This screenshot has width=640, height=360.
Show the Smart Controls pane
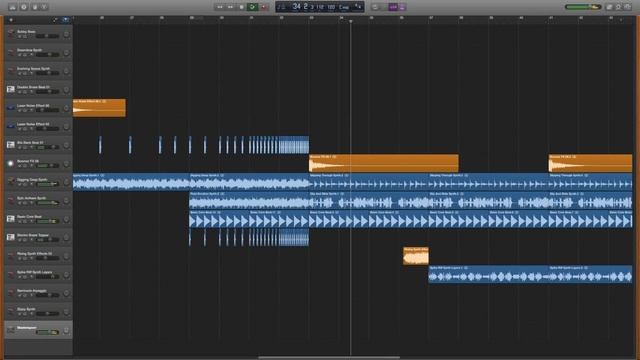click(35, 7)
